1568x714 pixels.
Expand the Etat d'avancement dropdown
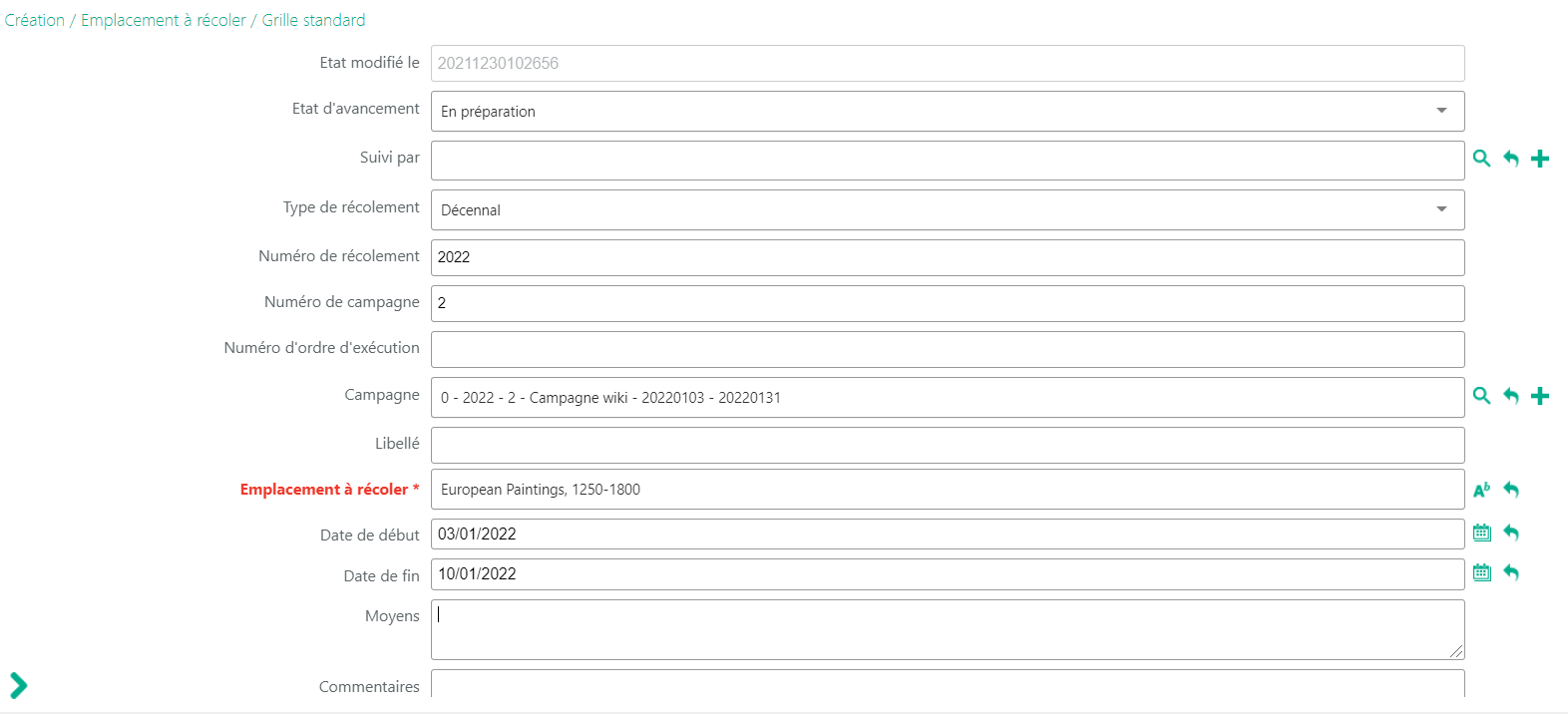pos(1441,111)
